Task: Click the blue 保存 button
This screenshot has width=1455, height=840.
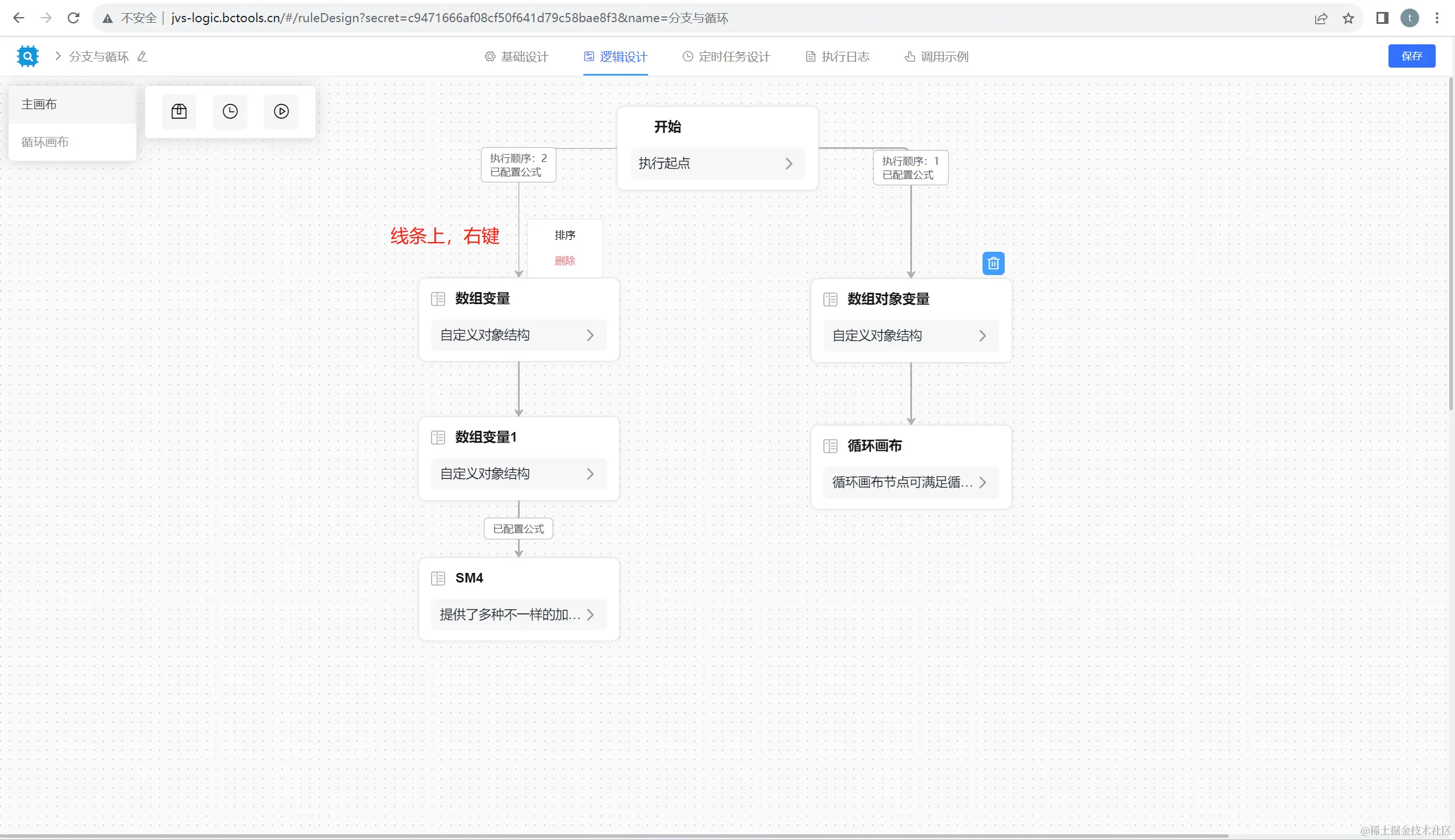Action: point(1411,56)
